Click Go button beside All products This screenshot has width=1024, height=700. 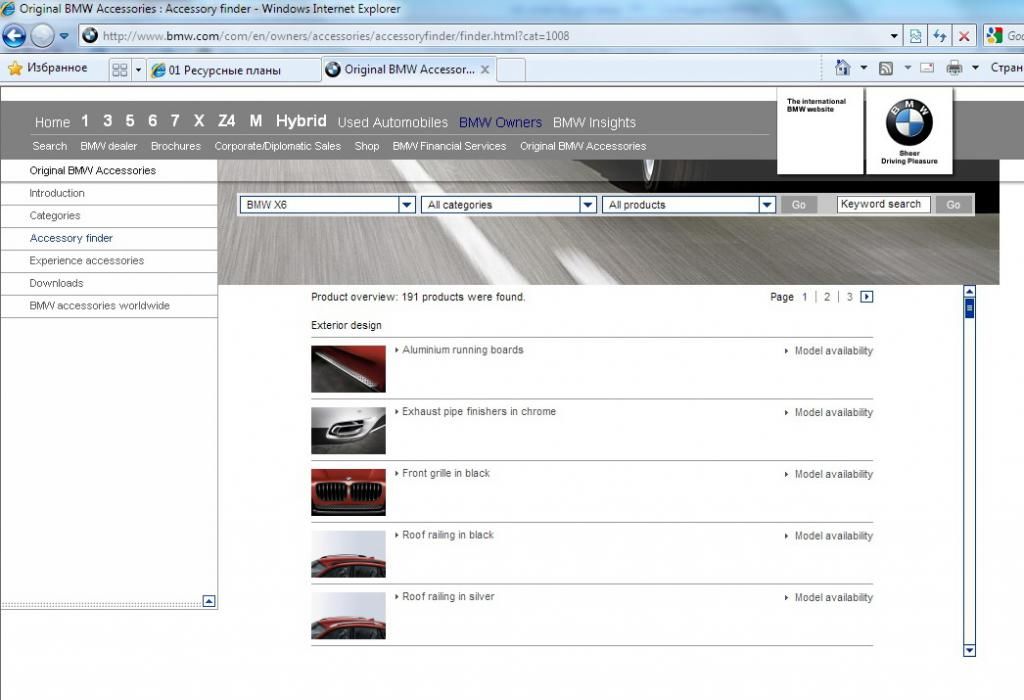(799, 205)
